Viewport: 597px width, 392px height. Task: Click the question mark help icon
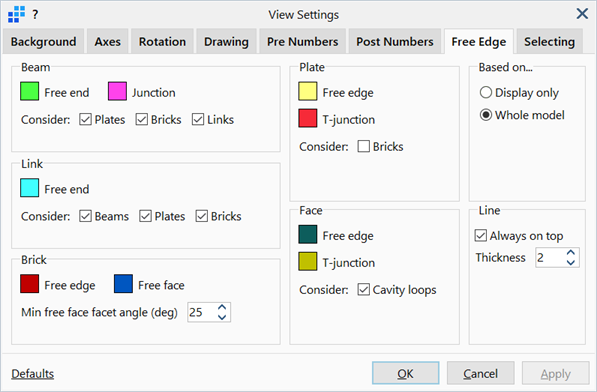(35, 15)
